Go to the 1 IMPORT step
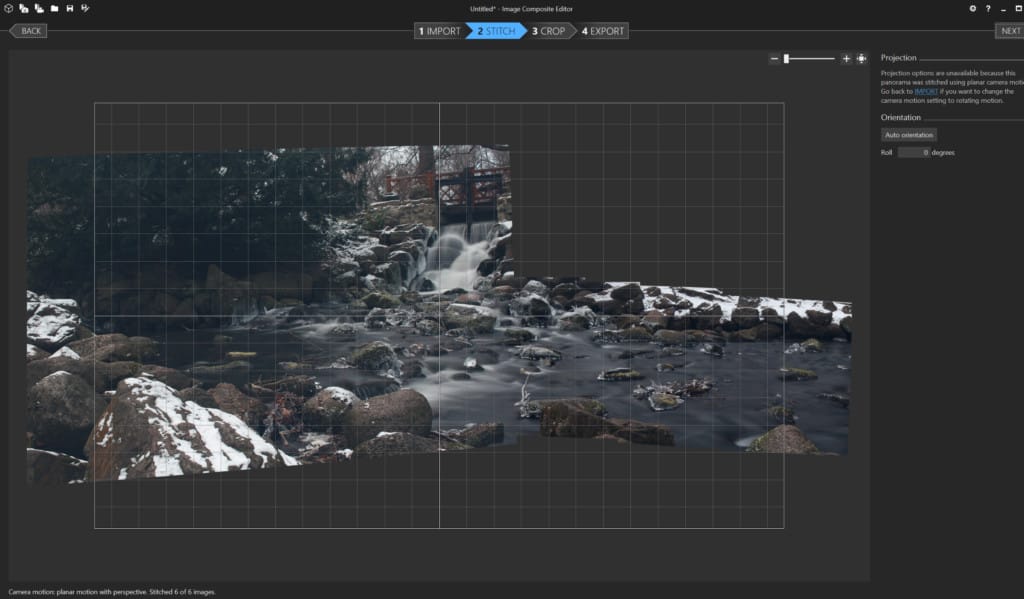 440,31
